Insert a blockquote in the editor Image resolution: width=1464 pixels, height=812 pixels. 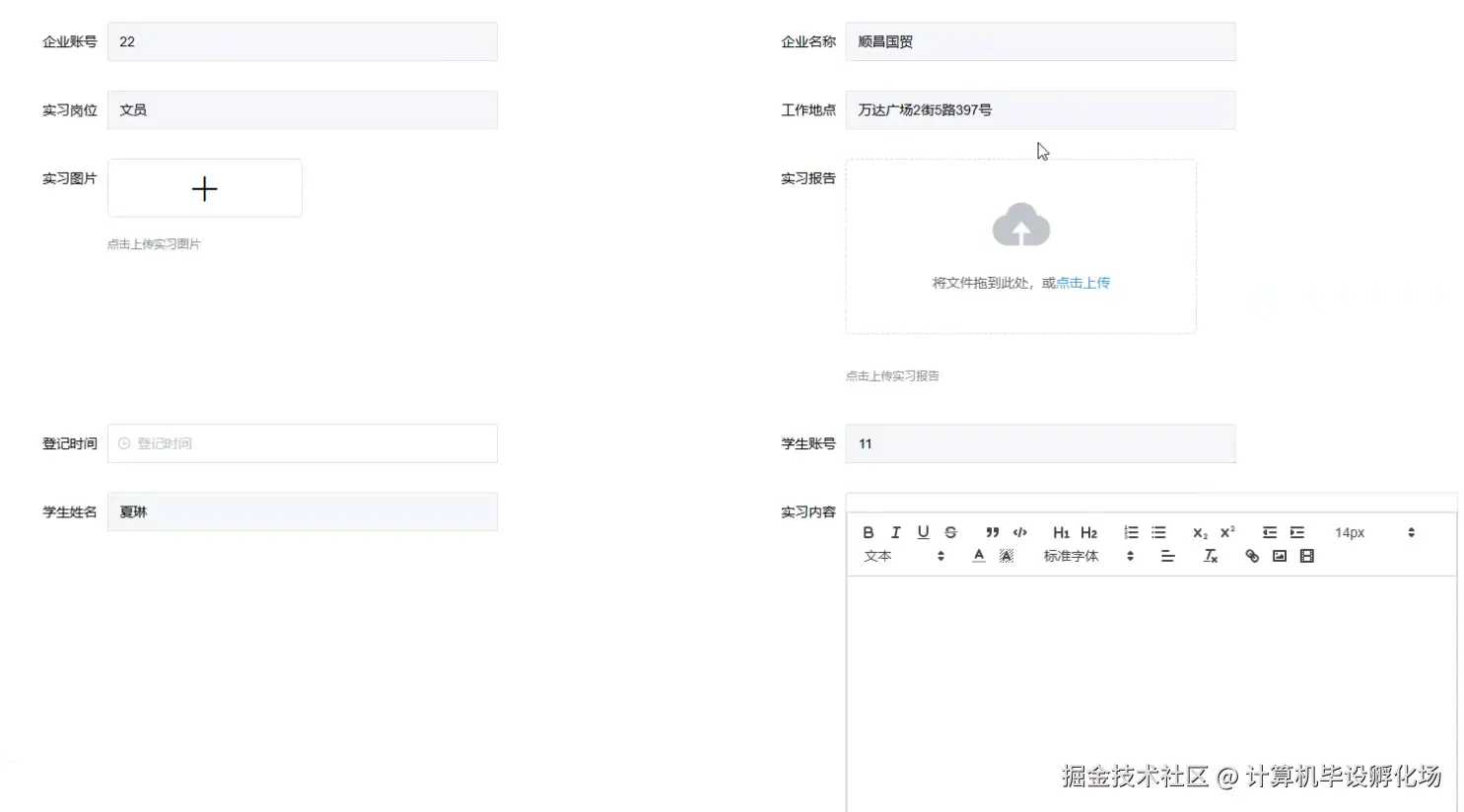[x=993, y=532]
